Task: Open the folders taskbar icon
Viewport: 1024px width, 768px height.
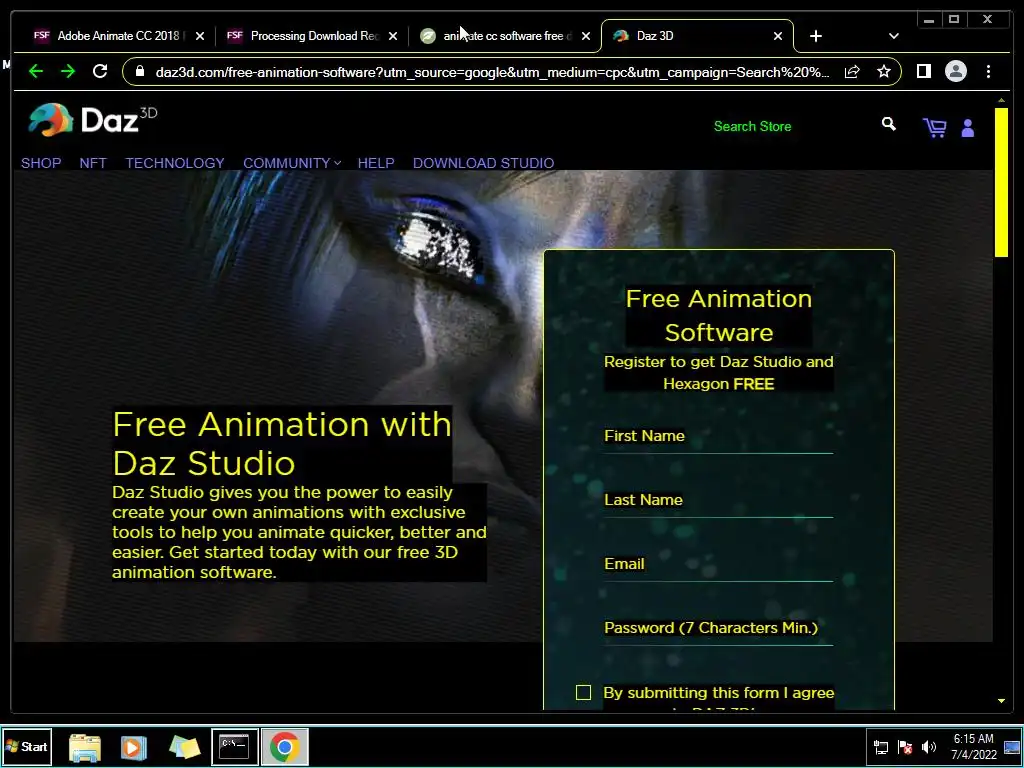Action: point(184,747)
